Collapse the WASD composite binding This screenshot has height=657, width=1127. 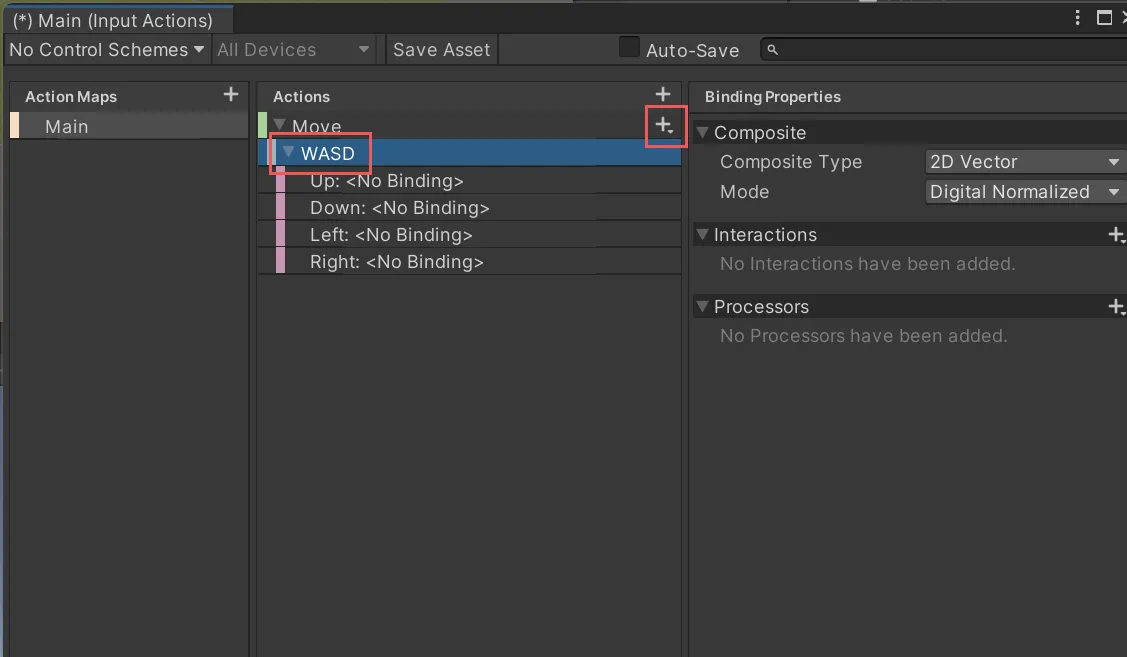point(289,153)
